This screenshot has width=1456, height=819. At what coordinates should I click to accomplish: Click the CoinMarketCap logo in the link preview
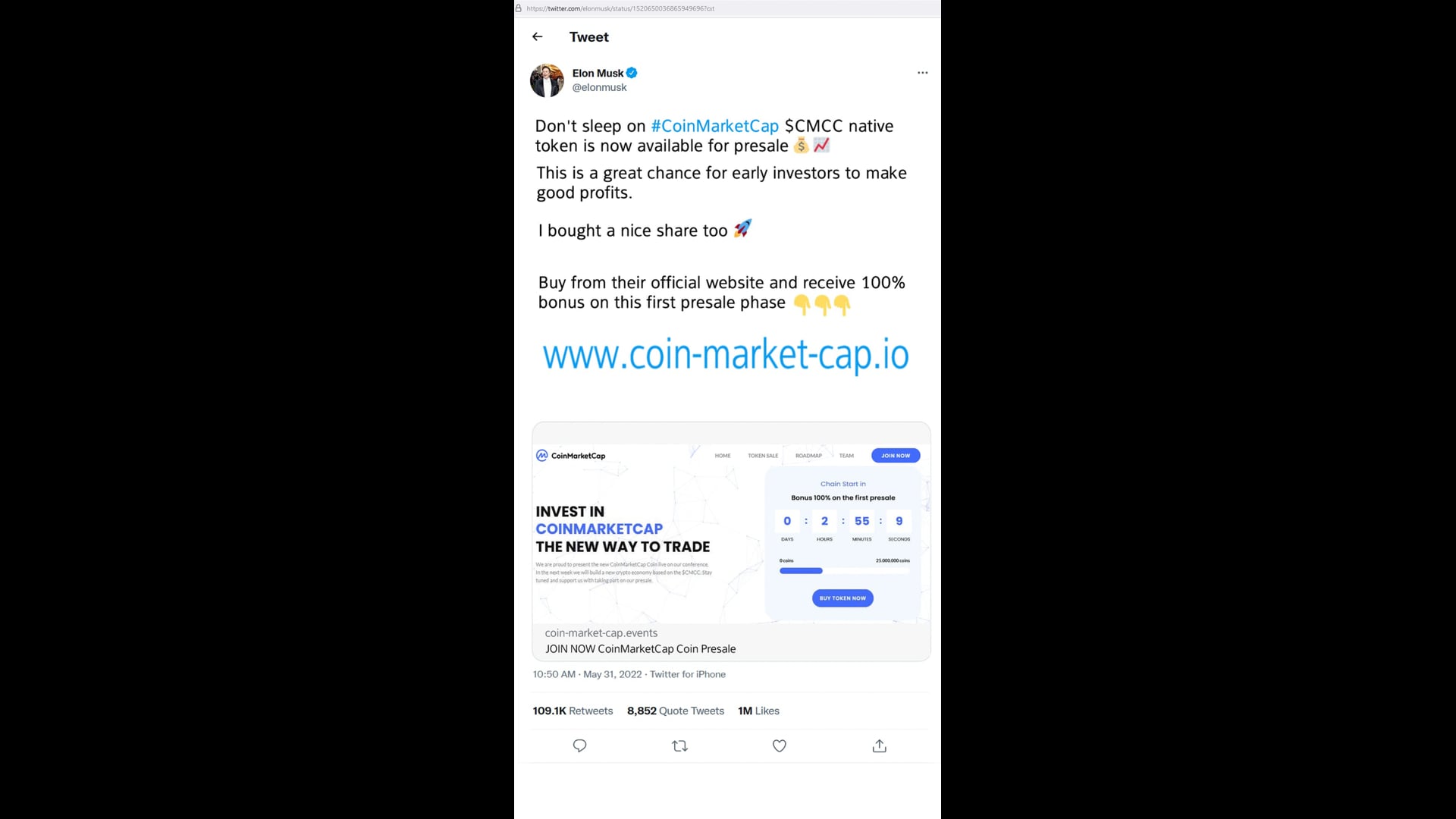point(570,456)
